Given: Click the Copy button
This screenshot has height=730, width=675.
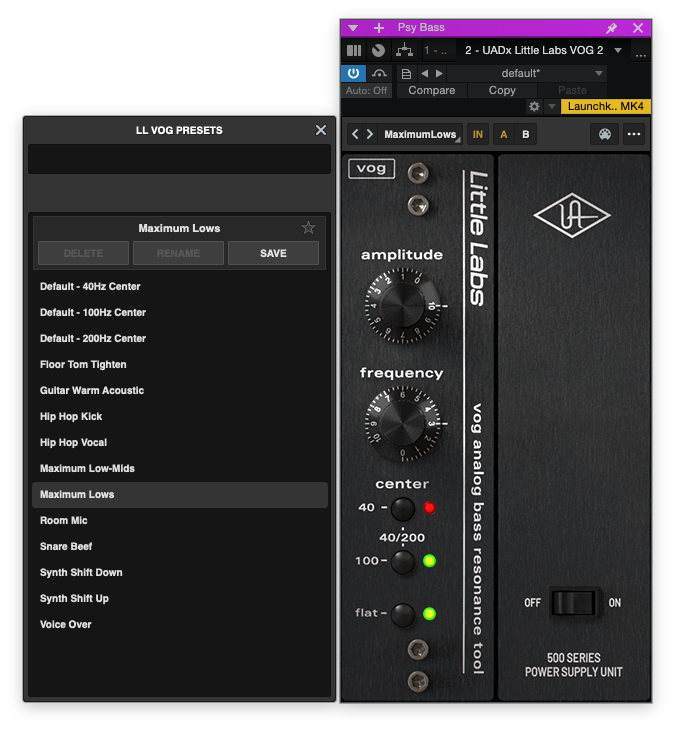Looking at the screenshot, I should pos(502,90).
